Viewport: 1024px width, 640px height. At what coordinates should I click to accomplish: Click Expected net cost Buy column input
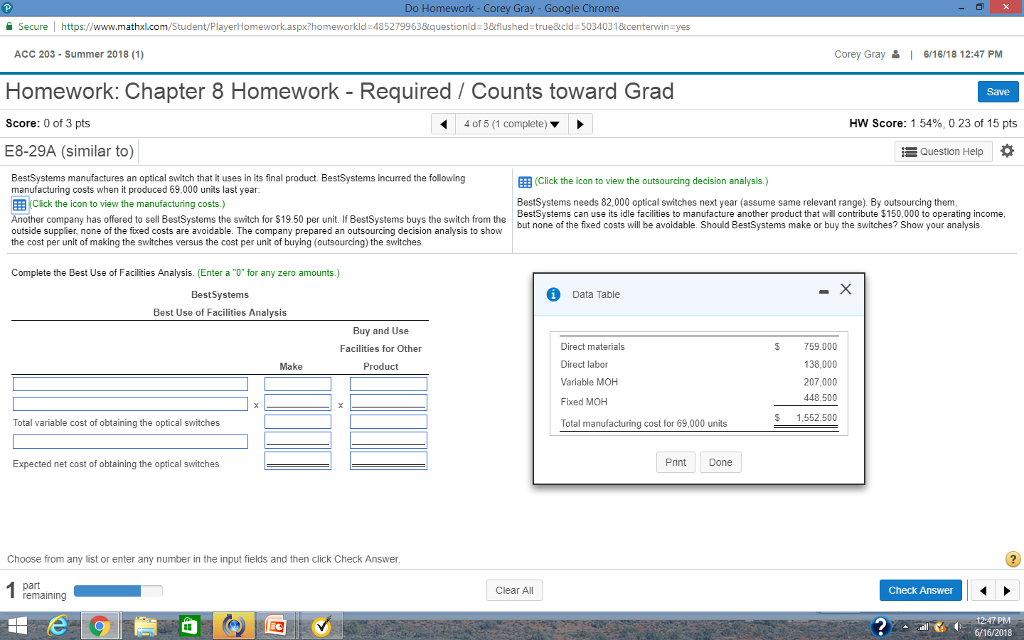pos(389,461)
